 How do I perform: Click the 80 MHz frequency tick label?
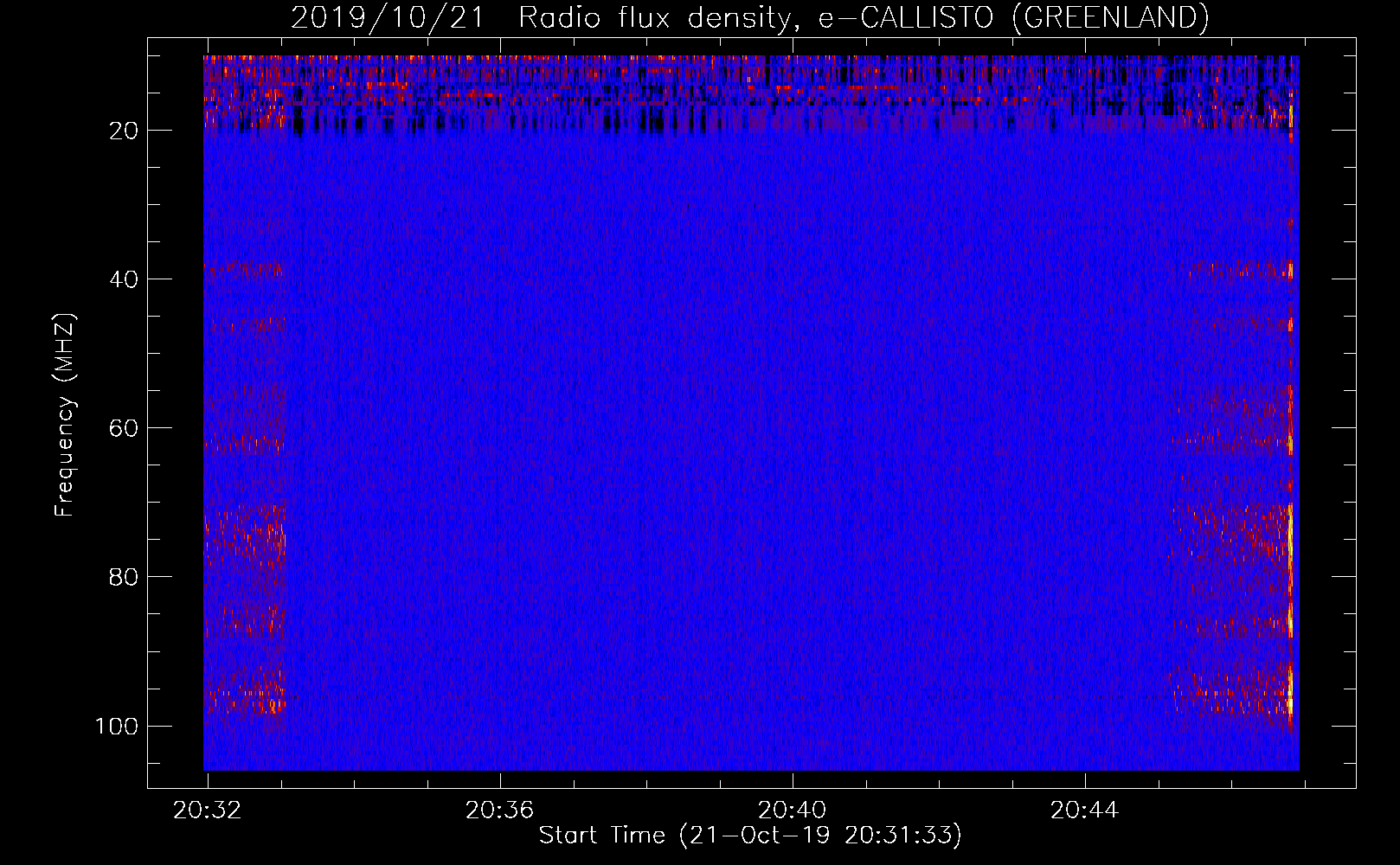122,577
